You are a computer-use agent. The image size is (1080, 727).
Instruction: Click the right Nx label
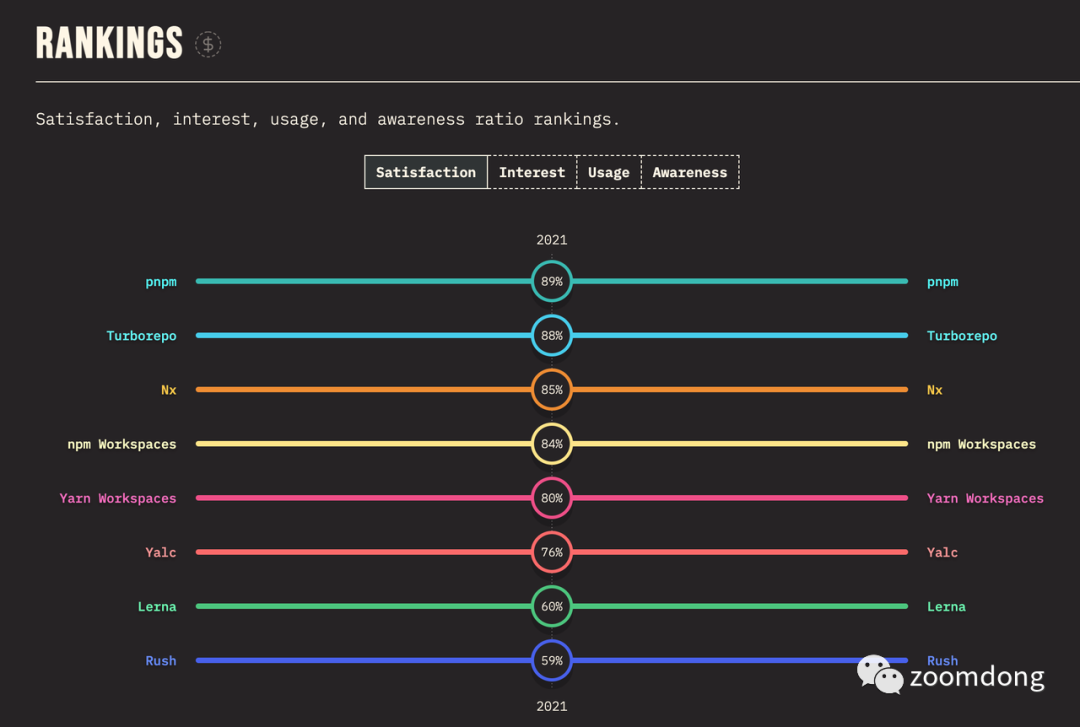tap(935, 390)
